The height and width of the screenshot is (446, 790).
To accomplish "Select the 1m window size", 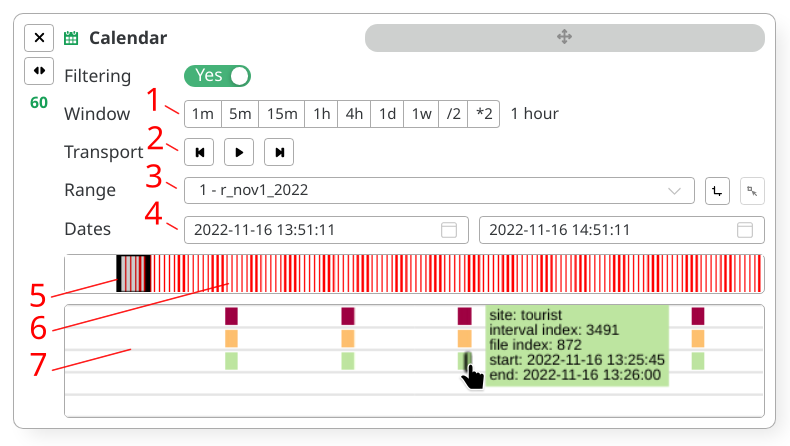I will click(x=202, y=114).
